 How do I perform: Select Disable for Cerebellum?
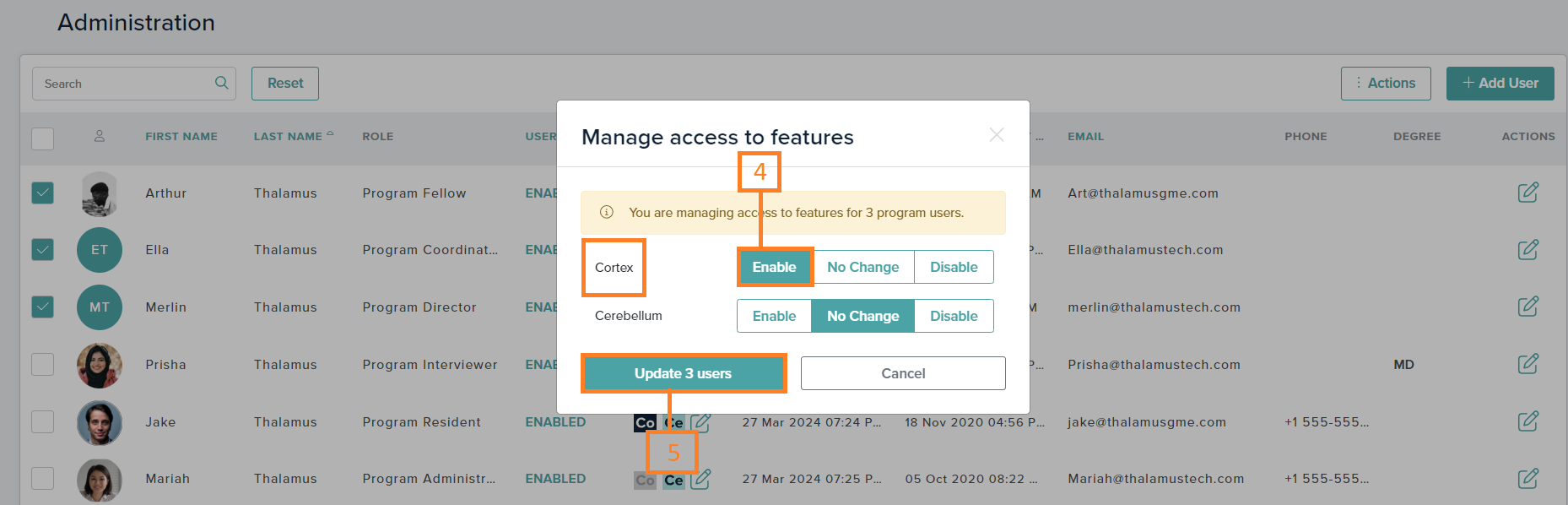(x=954, y=316)
